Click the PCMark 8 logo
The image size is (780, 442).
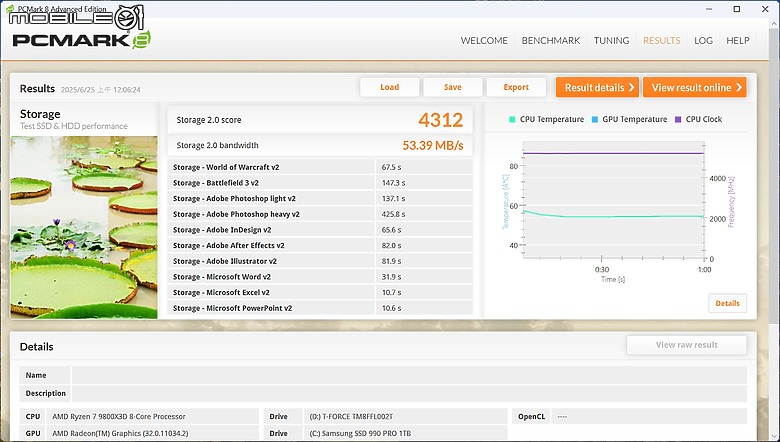coord(81,40)
